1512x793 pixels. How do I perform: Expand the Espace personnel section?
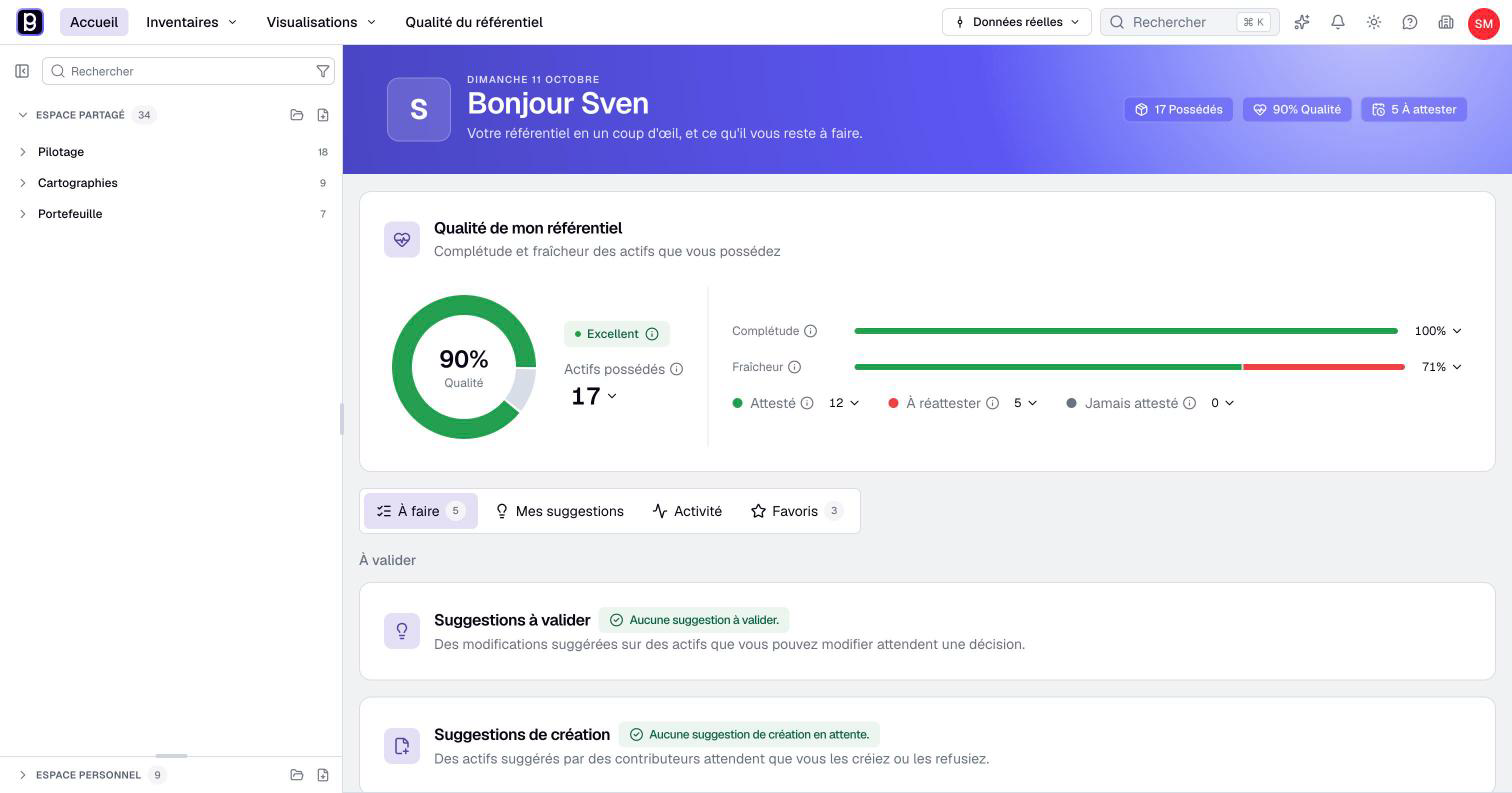tap(23, 775)
